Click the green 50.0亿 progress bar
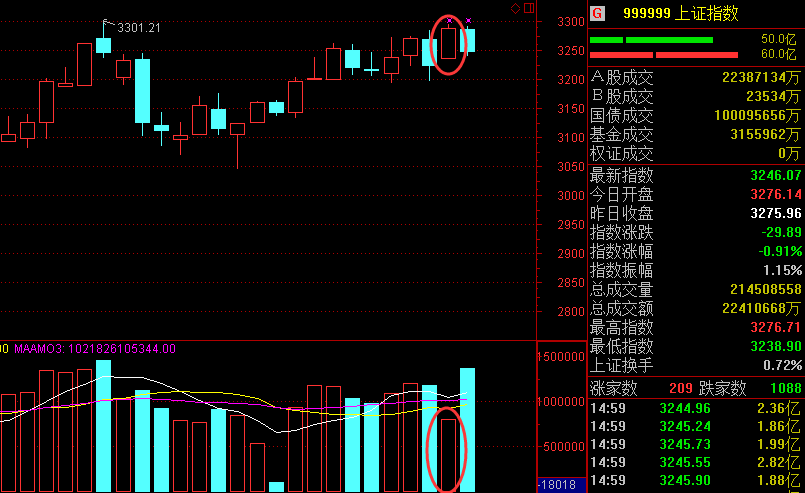The width and height of the screenshot is (805, 493). [x=651, y=40]
